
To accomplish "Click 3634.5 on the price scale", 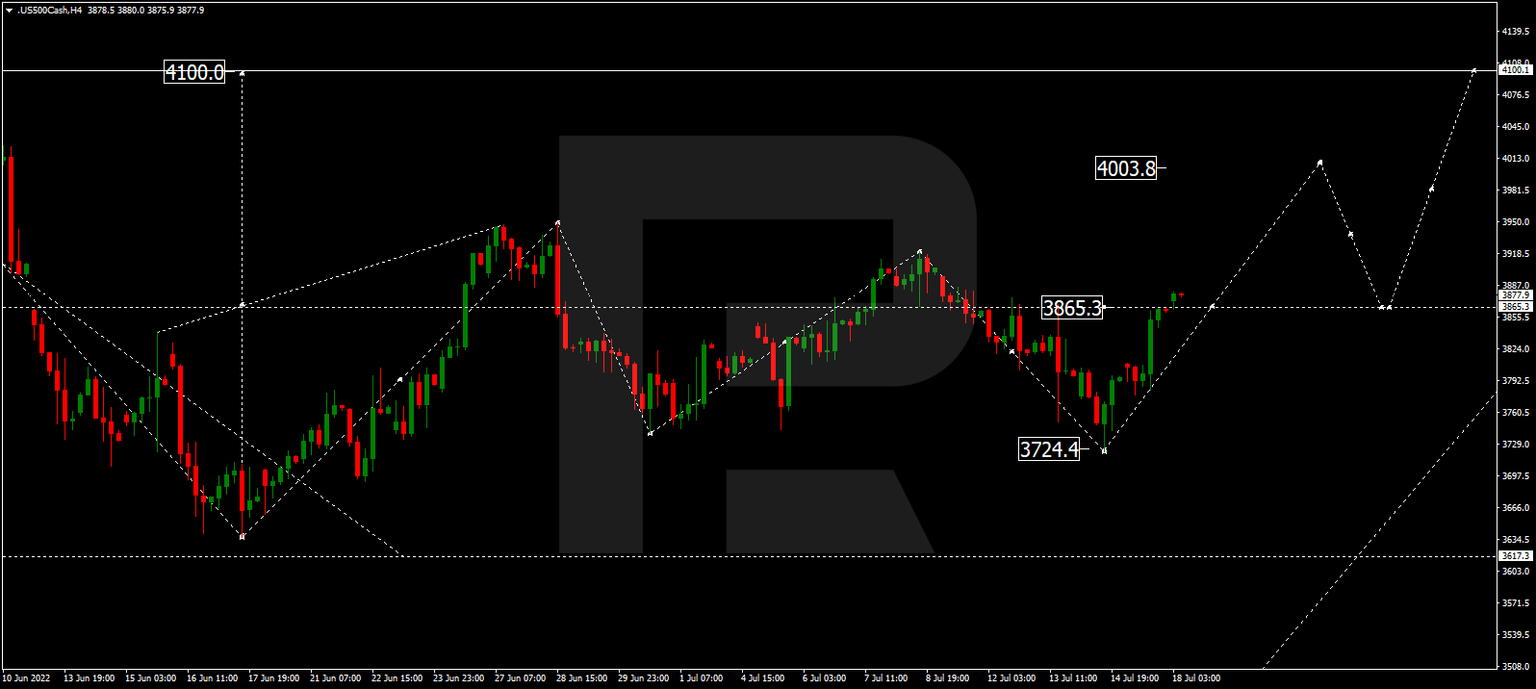I will point(1515,539).
